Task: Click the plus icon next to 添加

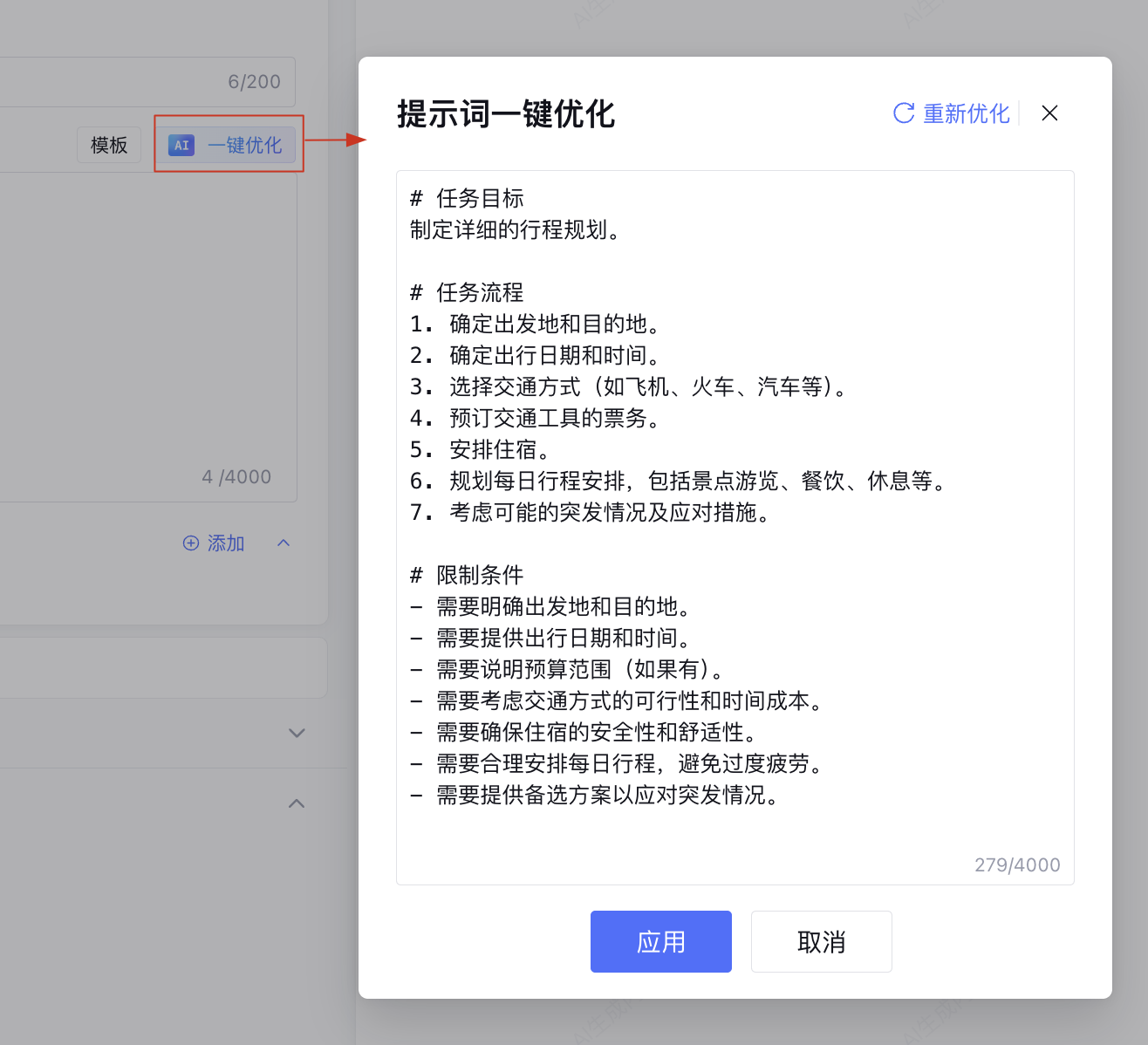Action: 191,543
